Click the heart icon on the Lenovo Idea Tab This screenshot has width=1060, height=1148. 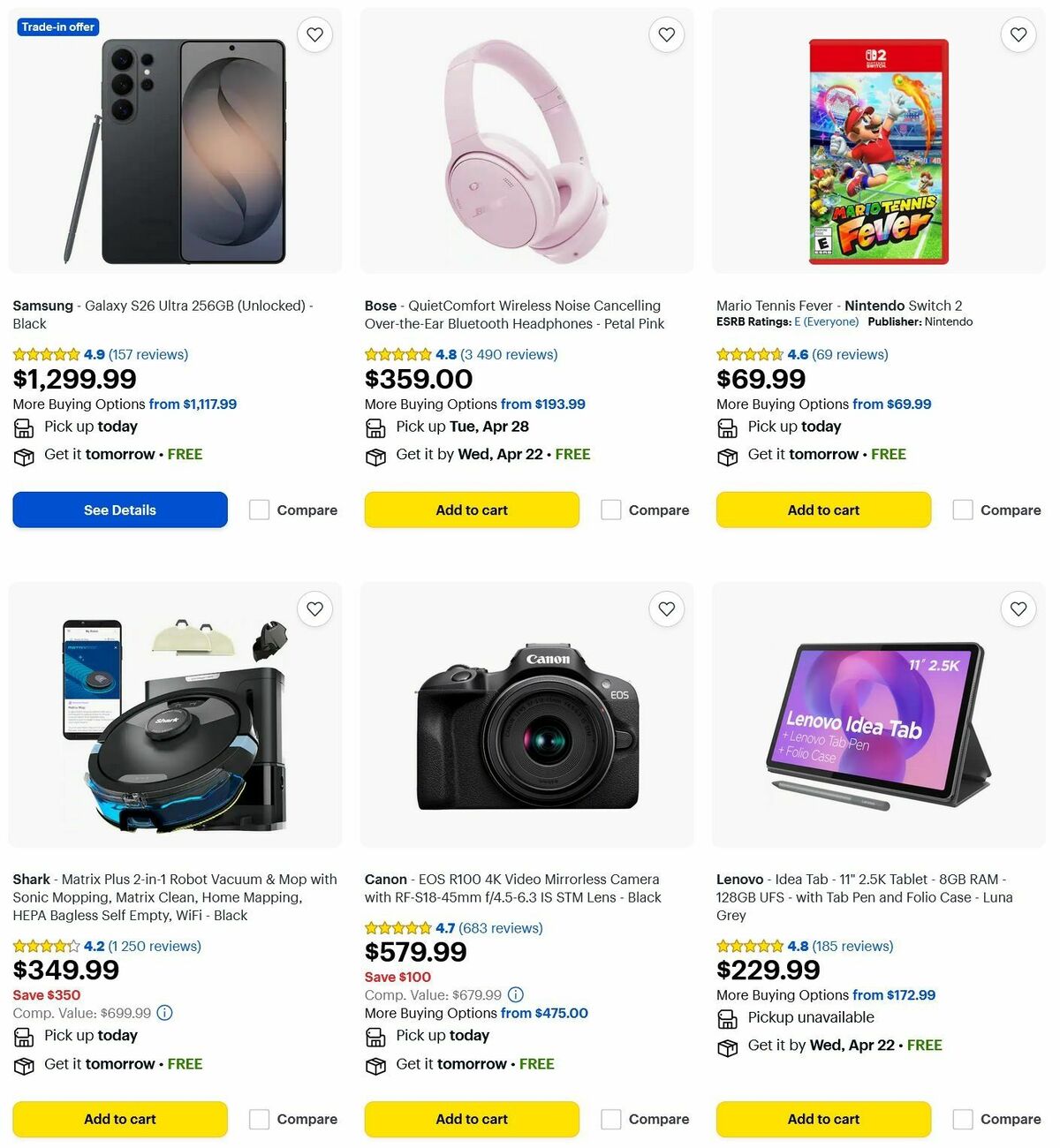[1018, 608]
